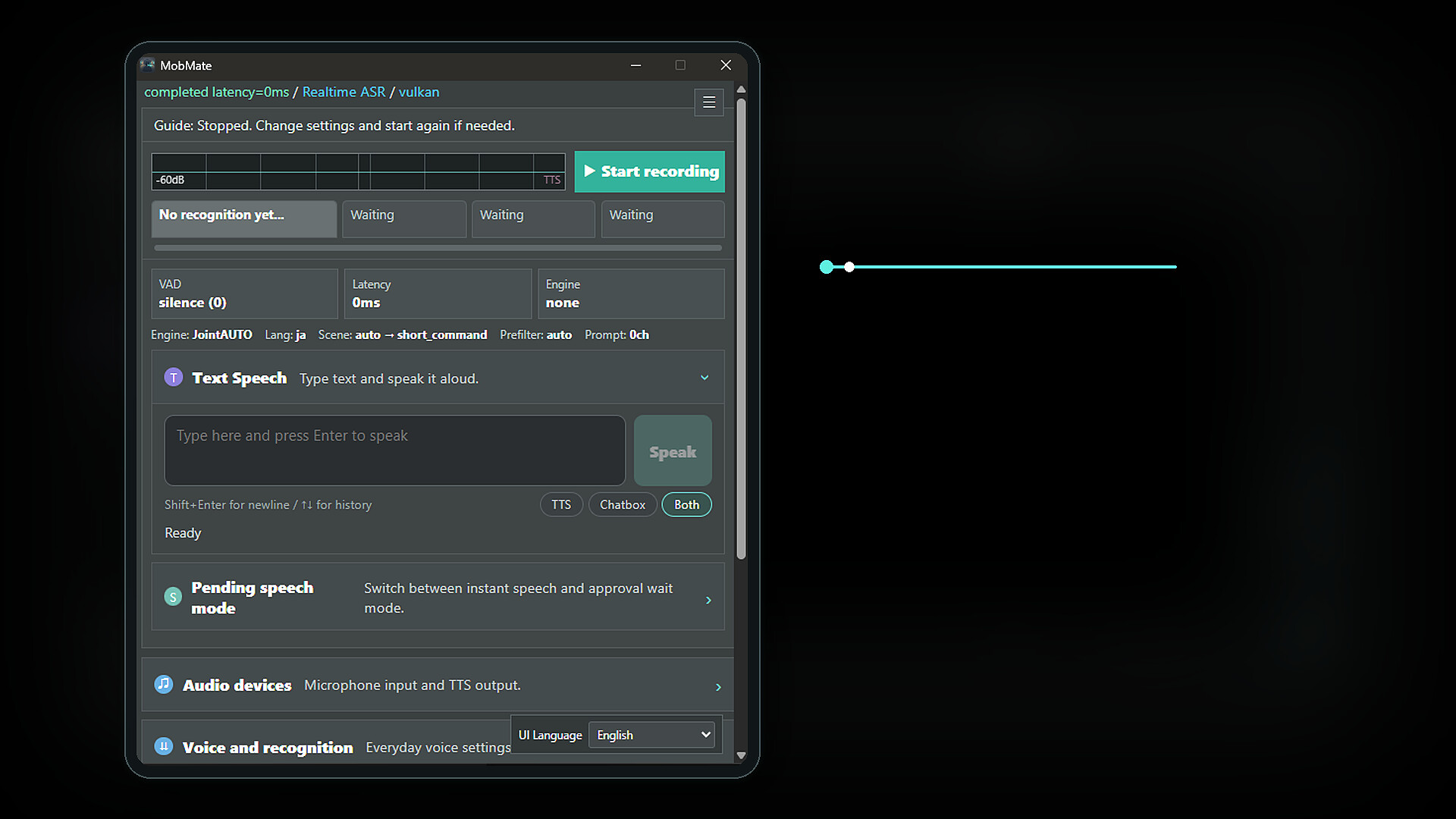Click the scrollbar down arrow

(x=741, y=755)
